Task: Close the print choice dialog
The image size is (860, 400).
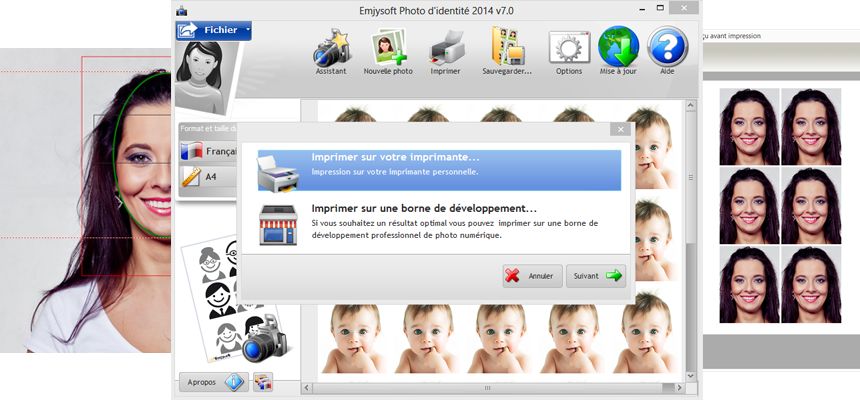Action: [620, 129]
